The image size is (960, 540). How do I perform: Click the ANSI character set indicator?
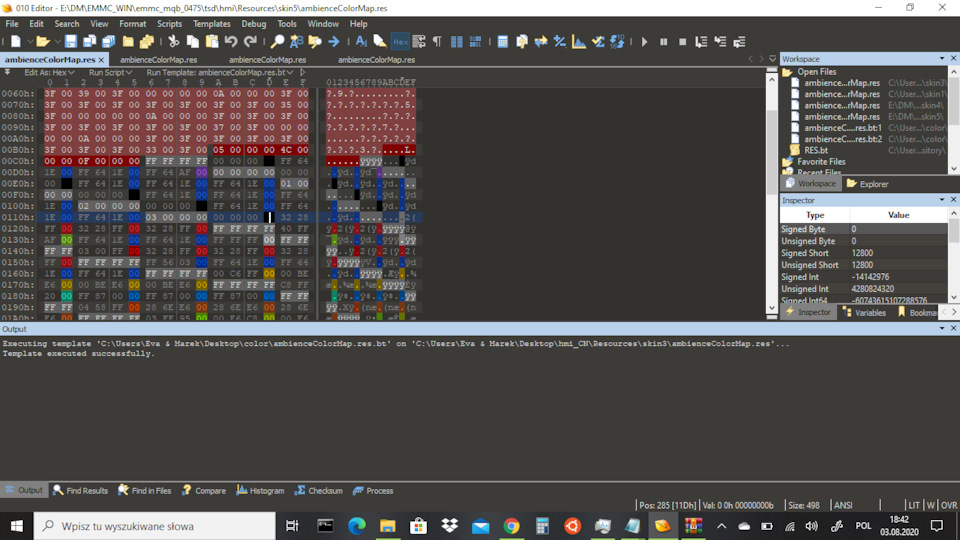(x=843, y=505)
